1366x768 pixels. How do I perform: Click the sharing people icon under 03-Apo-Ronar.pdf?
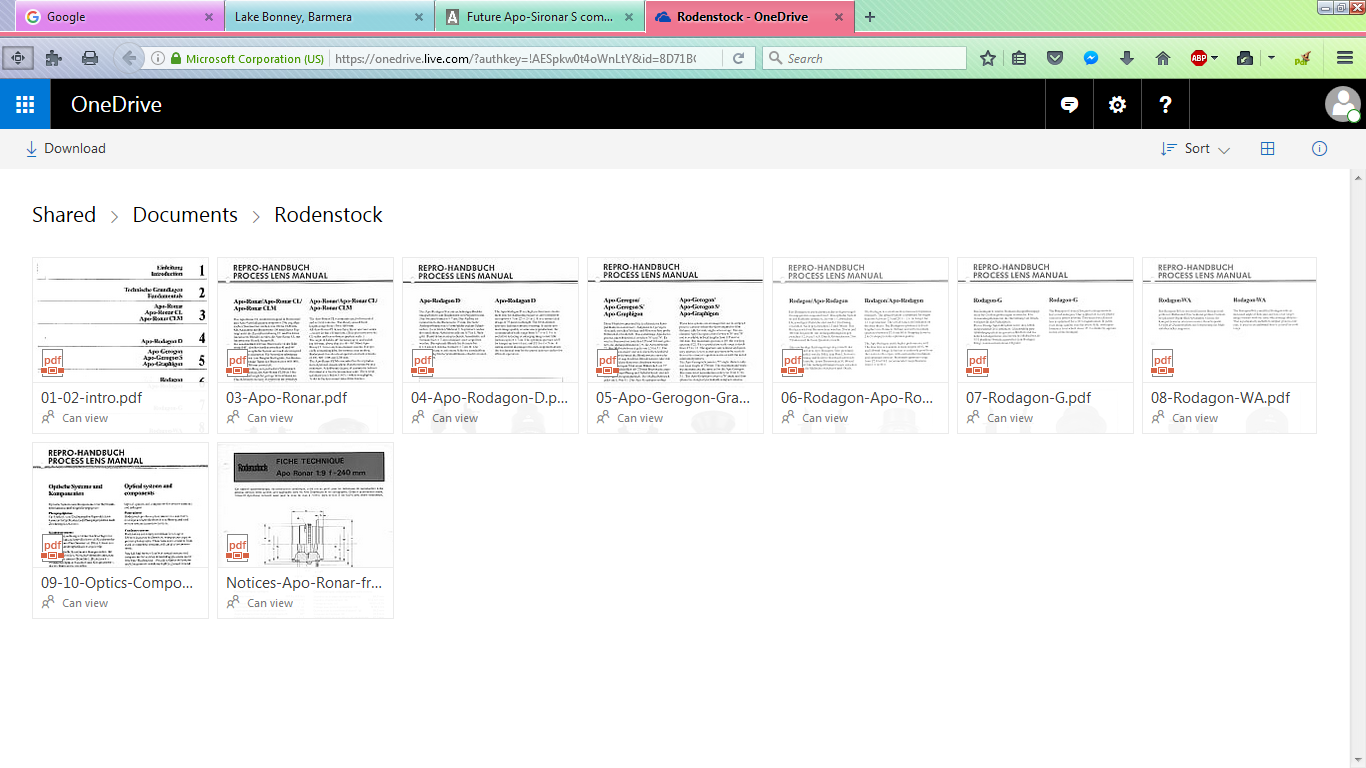(x=233, y=418)
